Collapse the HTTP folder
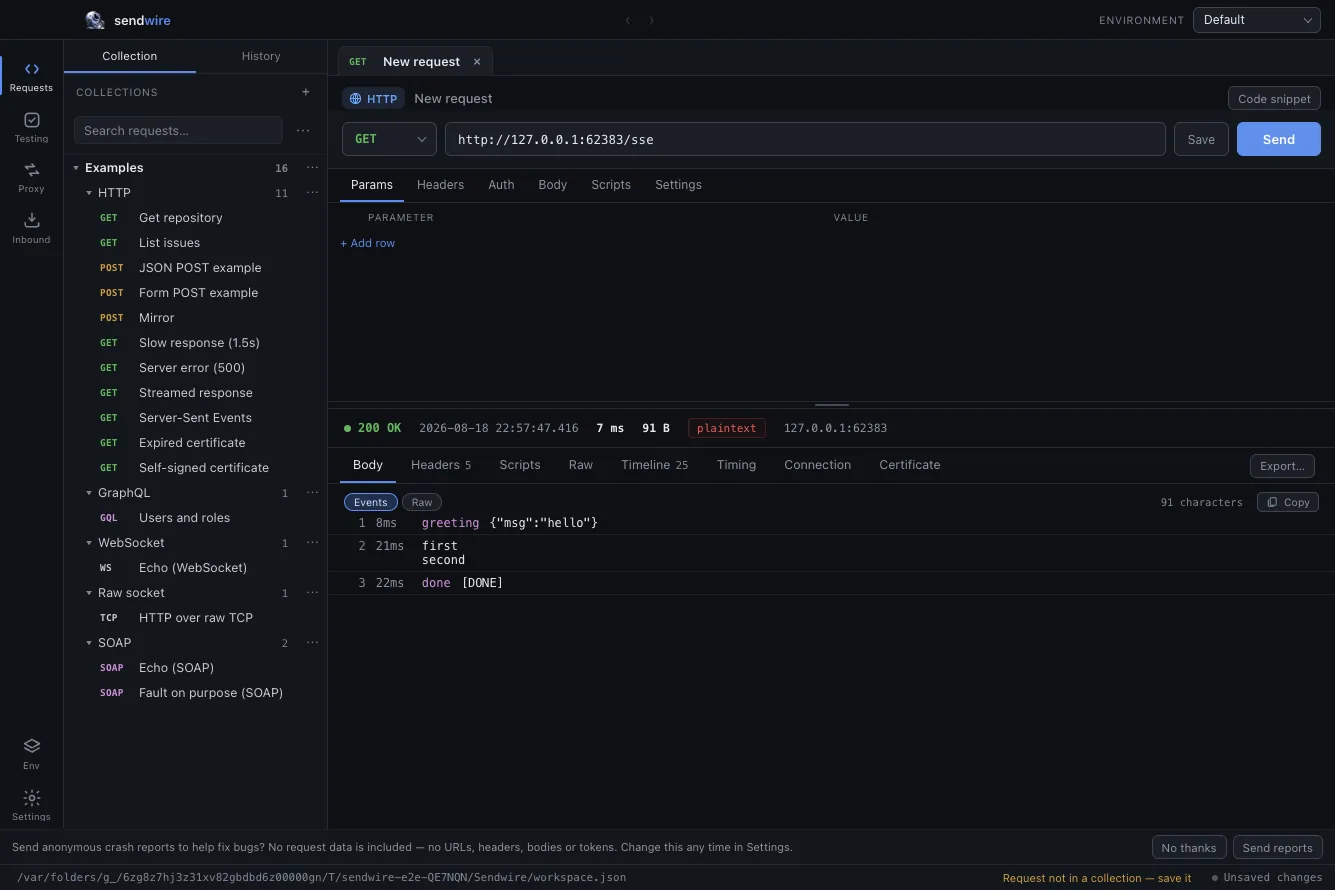The width and height of the screenshot is (1335, 890). 89,193
